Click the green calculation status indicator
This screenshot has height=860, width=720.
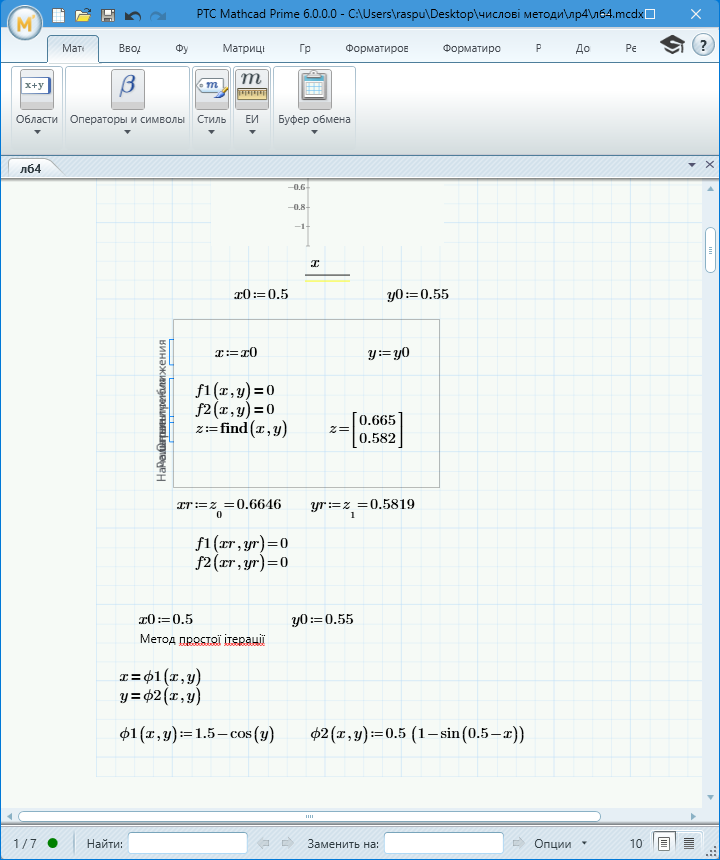point(53,843)
